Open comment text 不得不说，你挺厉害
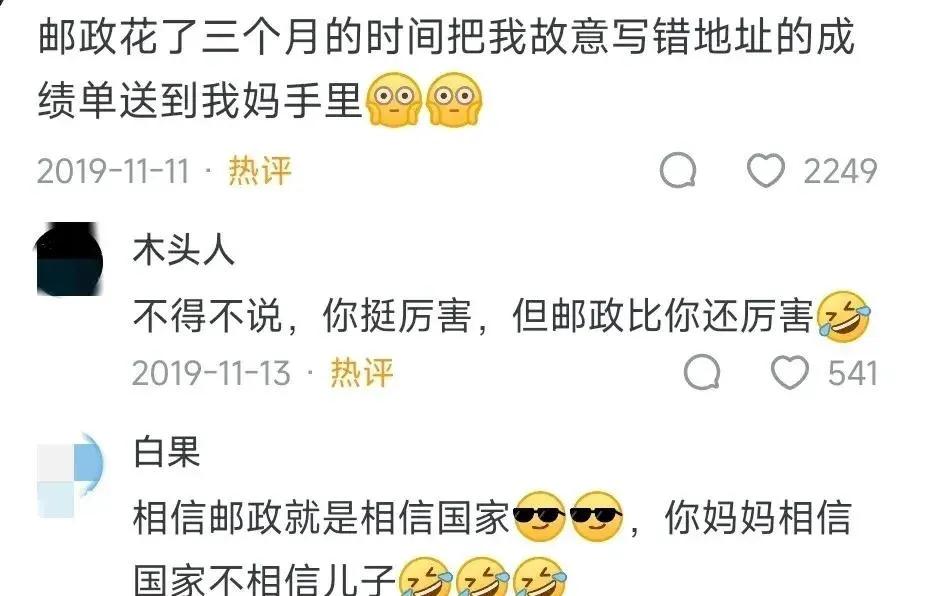 302,316
